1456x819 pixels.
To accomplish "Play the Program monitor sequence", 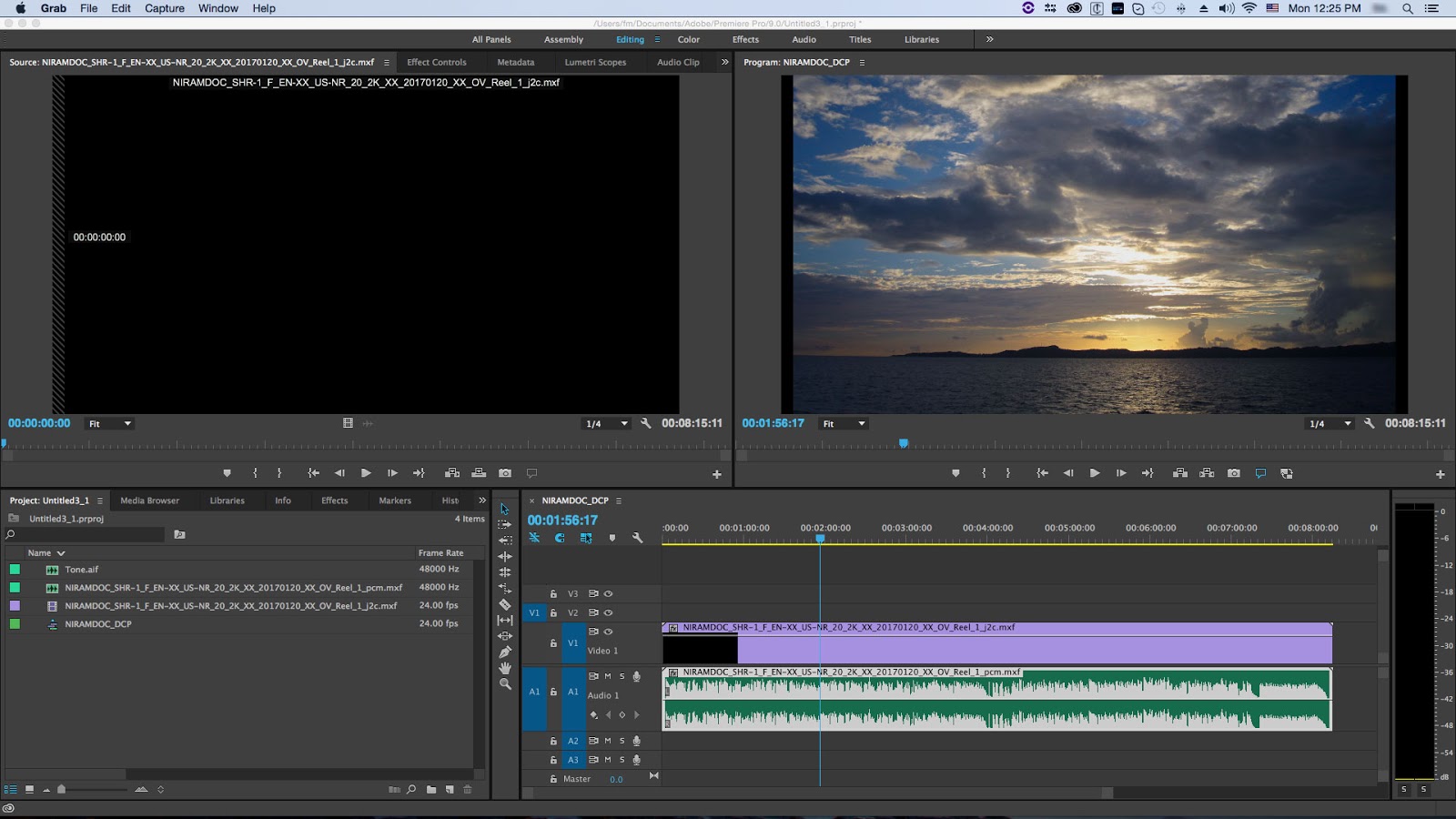I will coord(1095,473).
